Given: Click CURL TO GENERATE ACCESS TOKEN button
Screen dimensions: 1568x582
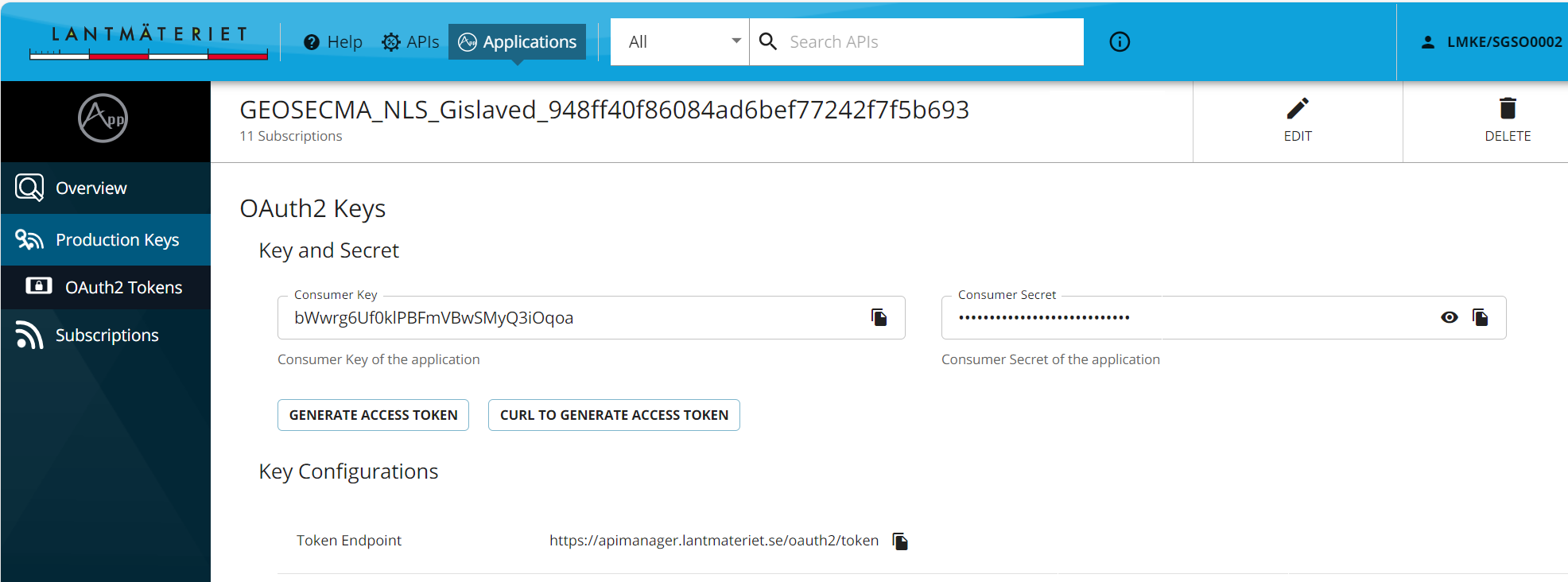Looking at the screenshot, I should point(614,415).
